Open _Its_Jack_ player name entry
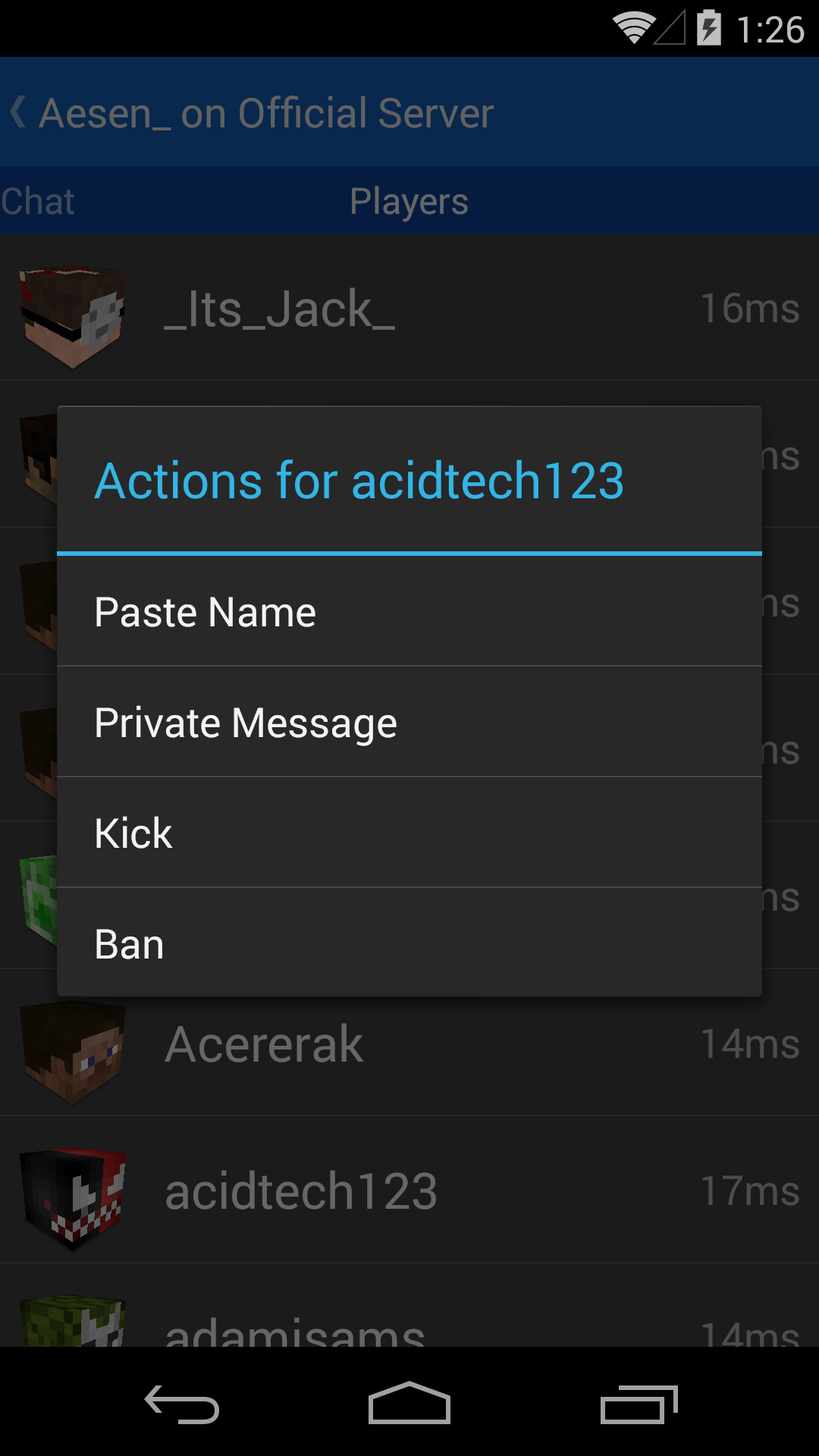Screen dimensions: 819x1456 click(x=279, y=309)
